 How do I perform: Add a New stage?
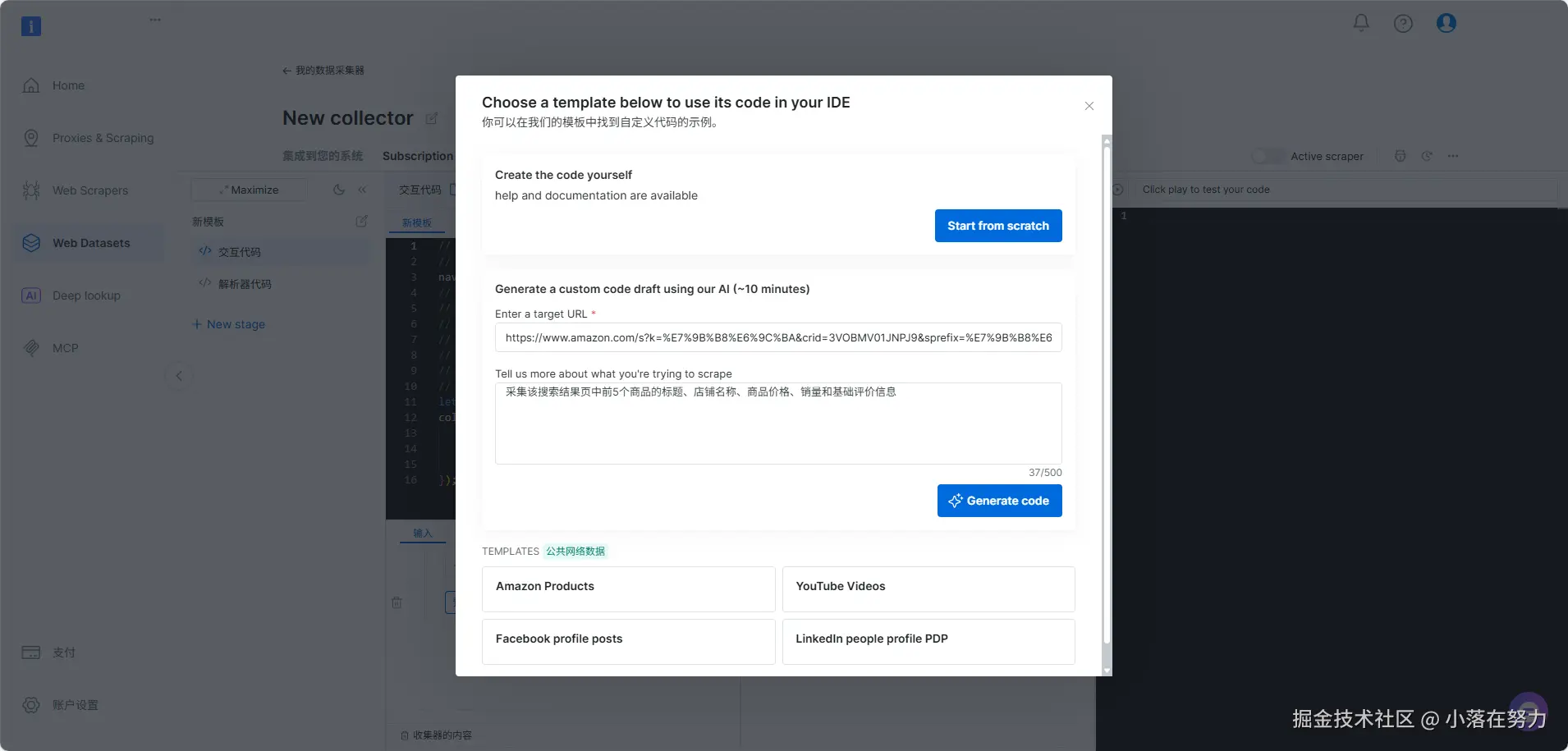(x=228, y=324)
